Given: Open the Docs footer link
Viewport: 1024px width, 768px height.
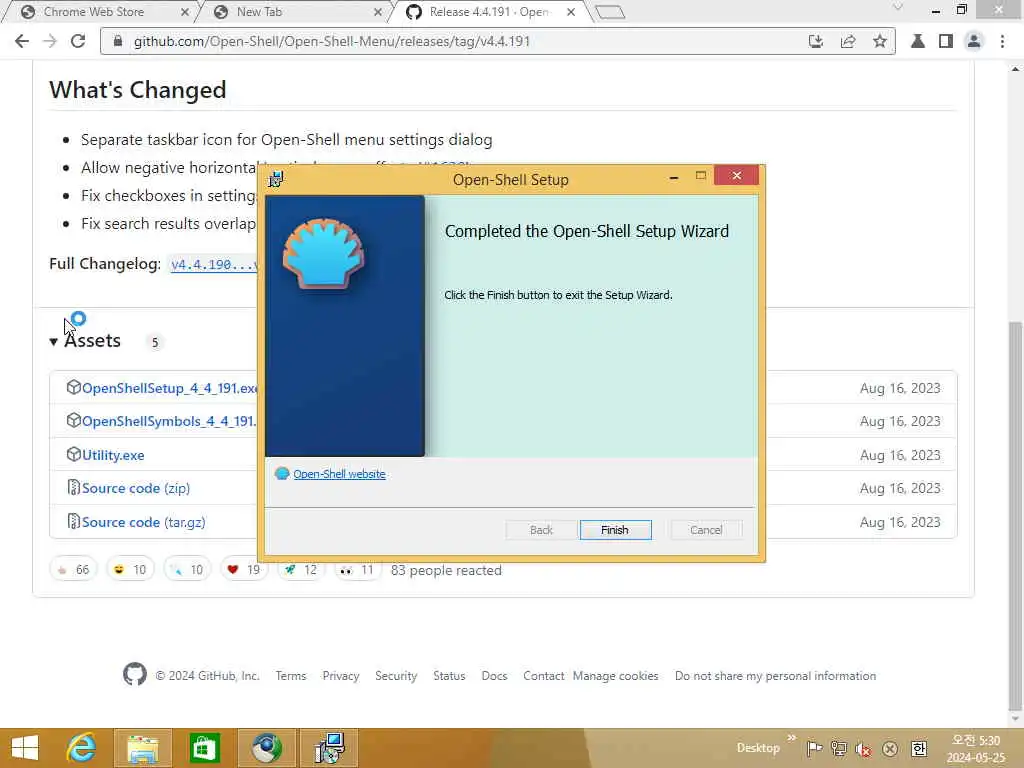Looking at the screenshot, I should click(x=494, y=676).
